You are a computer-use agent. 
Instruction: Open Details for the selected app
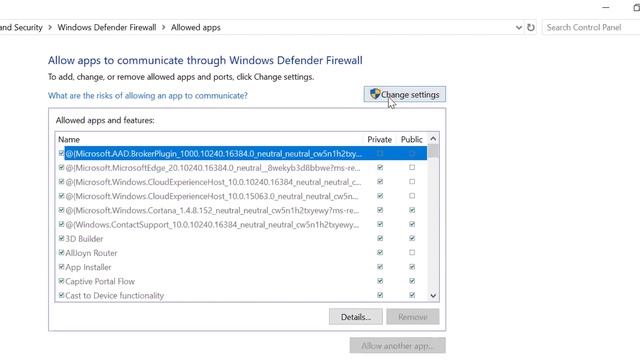356,317
